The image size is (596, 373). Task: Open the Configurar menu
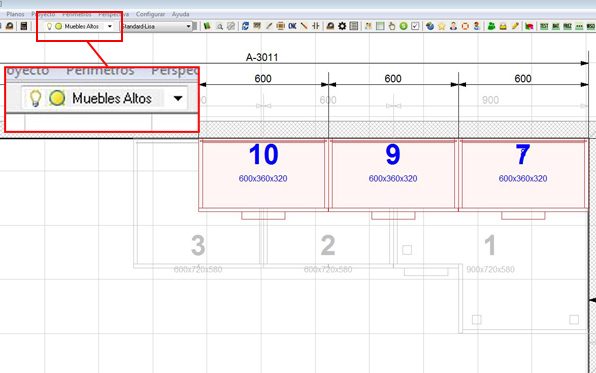[x=150, y=14]
